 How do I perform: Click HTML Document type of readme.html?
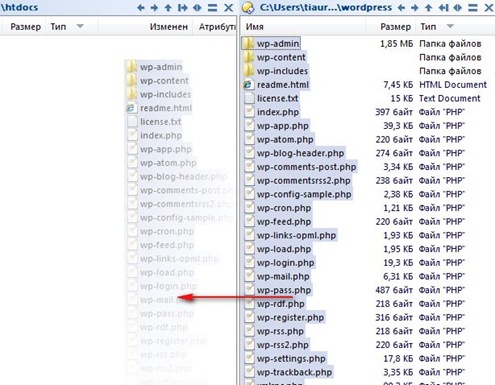point(453,85)
